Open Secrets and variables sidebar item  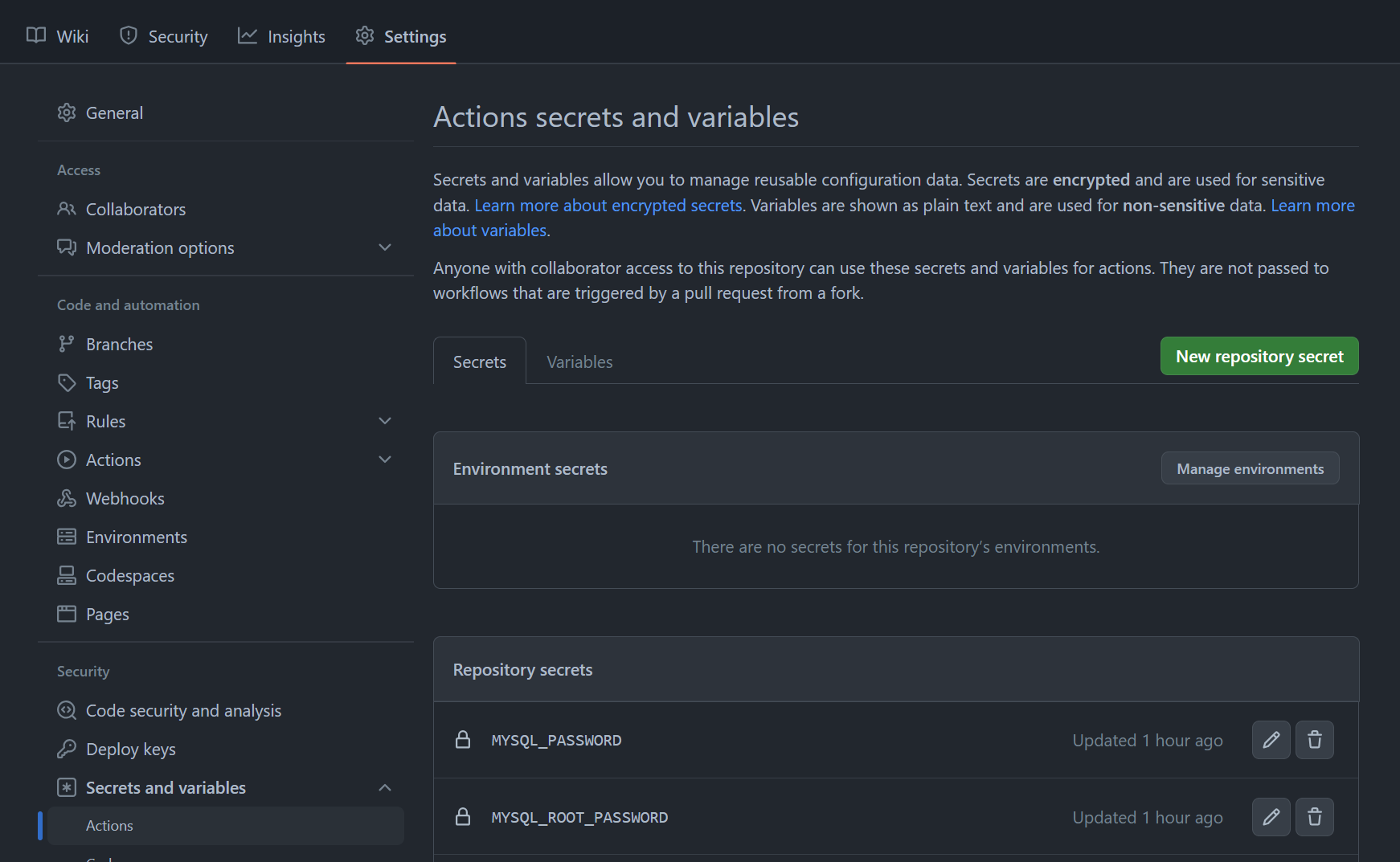tap(226, 788)
